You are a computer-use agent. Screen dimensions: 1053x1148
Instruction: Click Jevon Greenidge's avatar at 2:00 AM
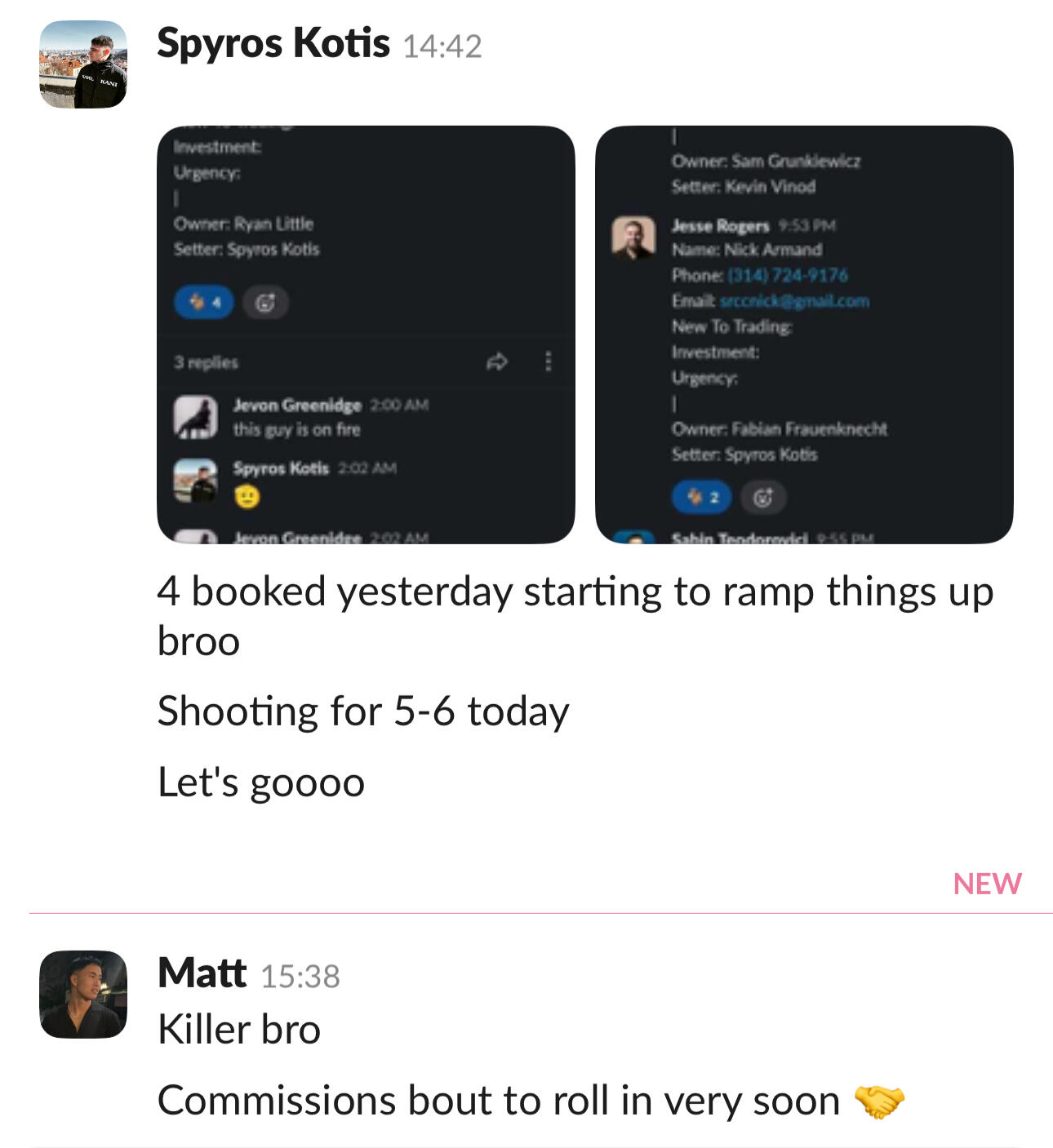coord(196,417)
